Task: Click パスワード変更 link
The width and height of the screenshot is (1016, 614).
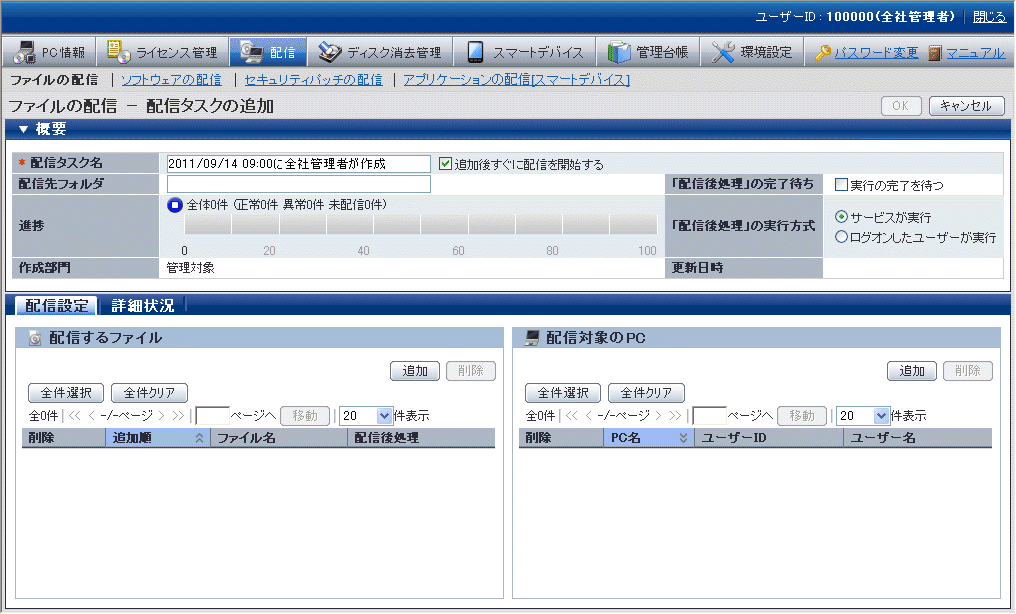Action: click(876, 52)
